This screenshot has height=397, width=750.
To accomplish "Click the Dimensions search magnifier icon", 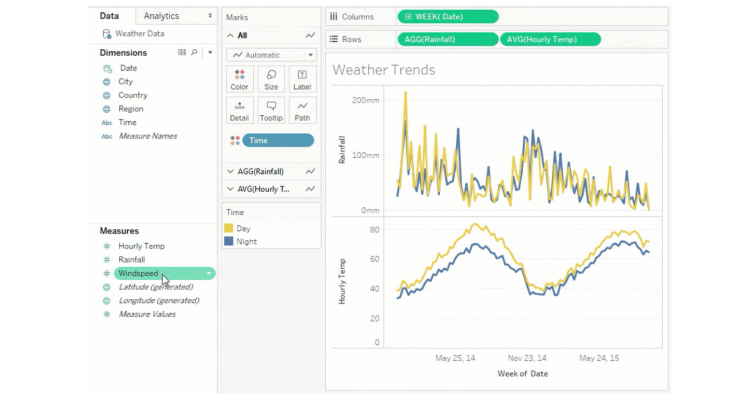I will coord(194,52).
